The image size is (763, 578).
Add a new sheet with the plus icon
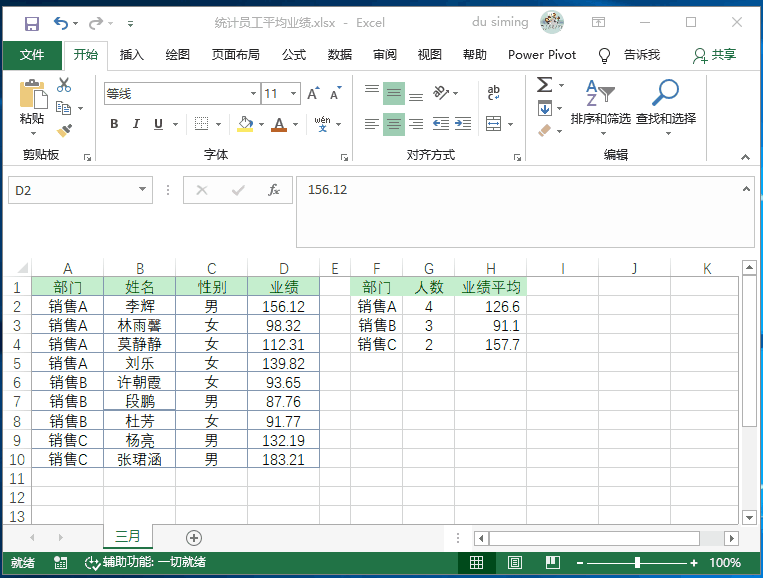(x=194, y=538)
